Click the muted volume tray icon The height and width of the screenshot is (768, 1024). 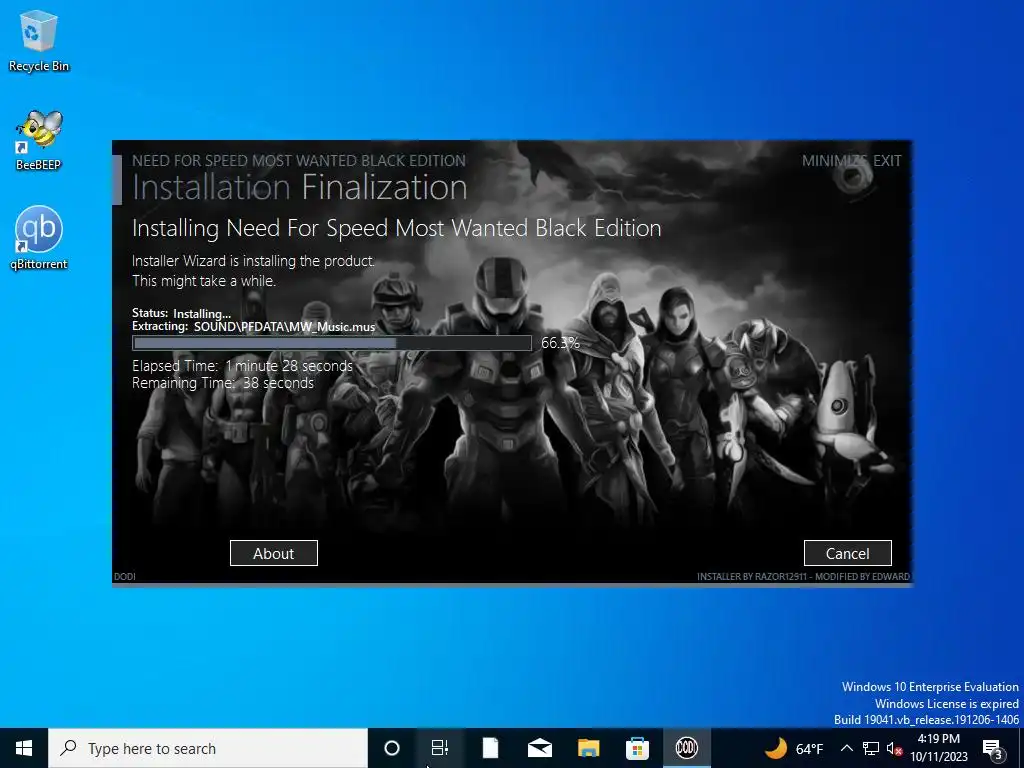pos(894,748)
